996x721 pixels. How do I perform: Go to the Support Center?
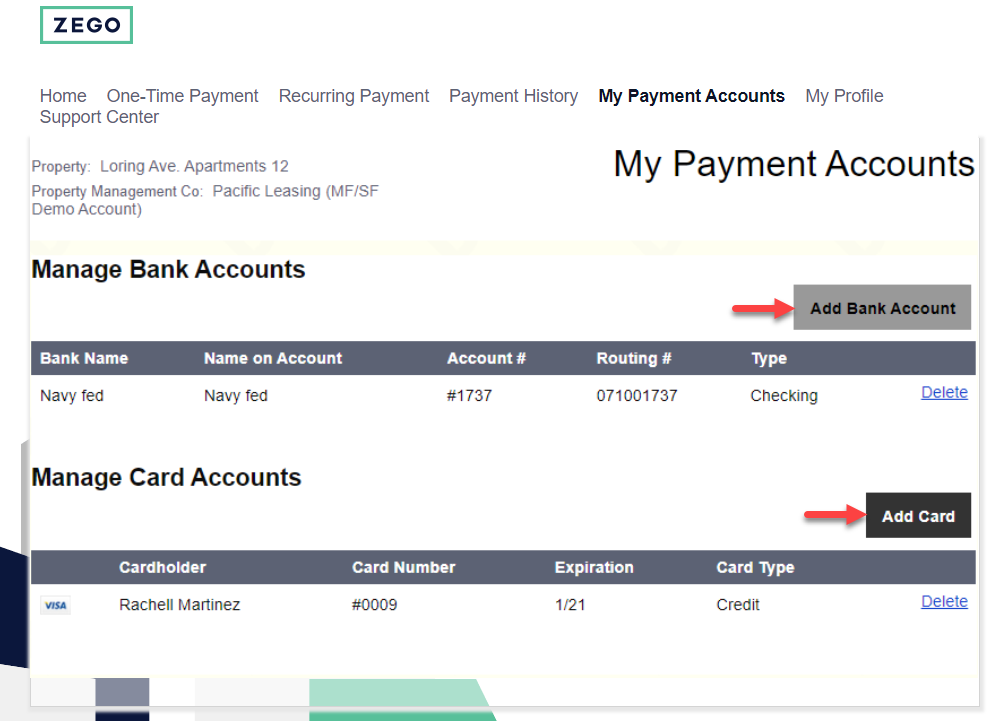point(99,117)
